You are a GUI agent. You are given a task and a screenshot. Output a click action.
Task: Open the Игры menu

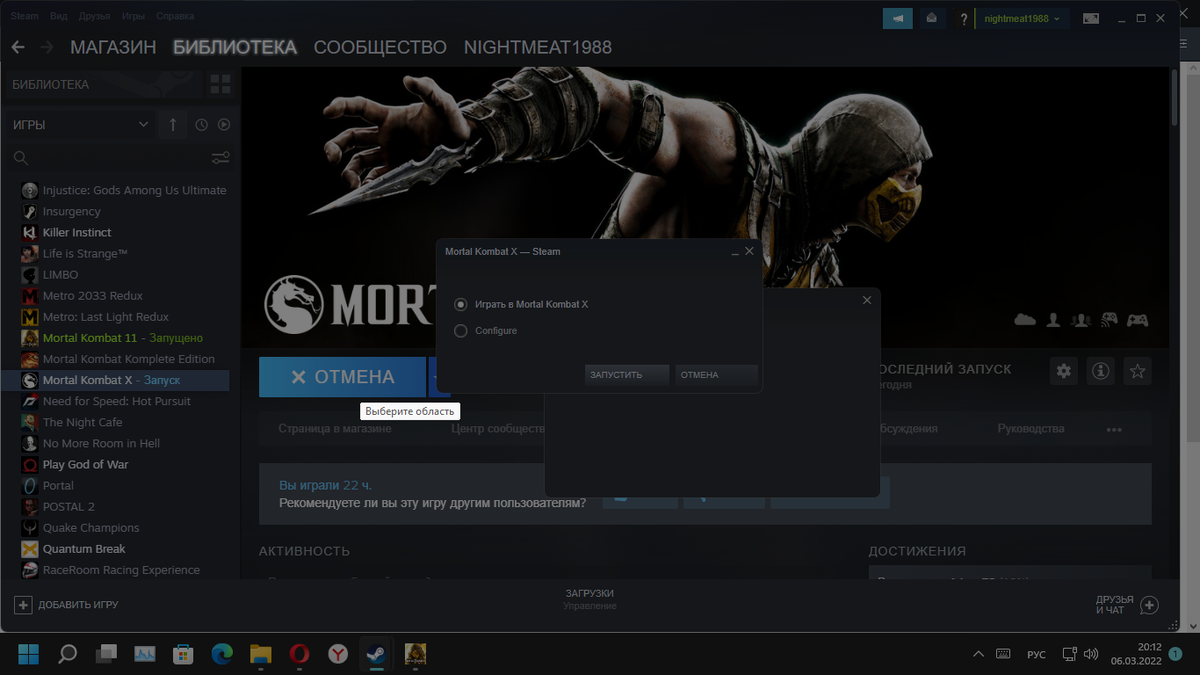coord(132,16)
